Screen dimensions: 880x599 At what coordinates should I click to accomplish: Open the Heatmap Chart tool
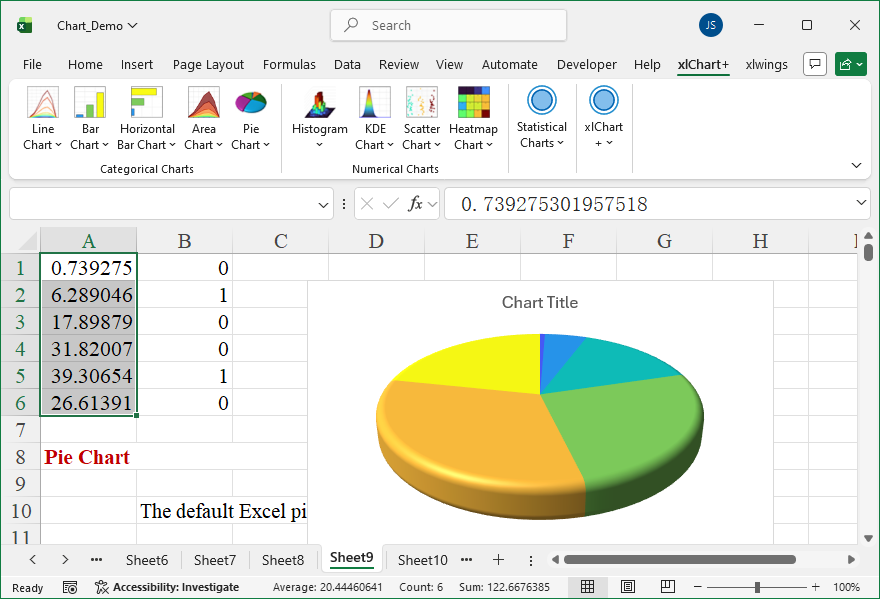pos(473,118)
